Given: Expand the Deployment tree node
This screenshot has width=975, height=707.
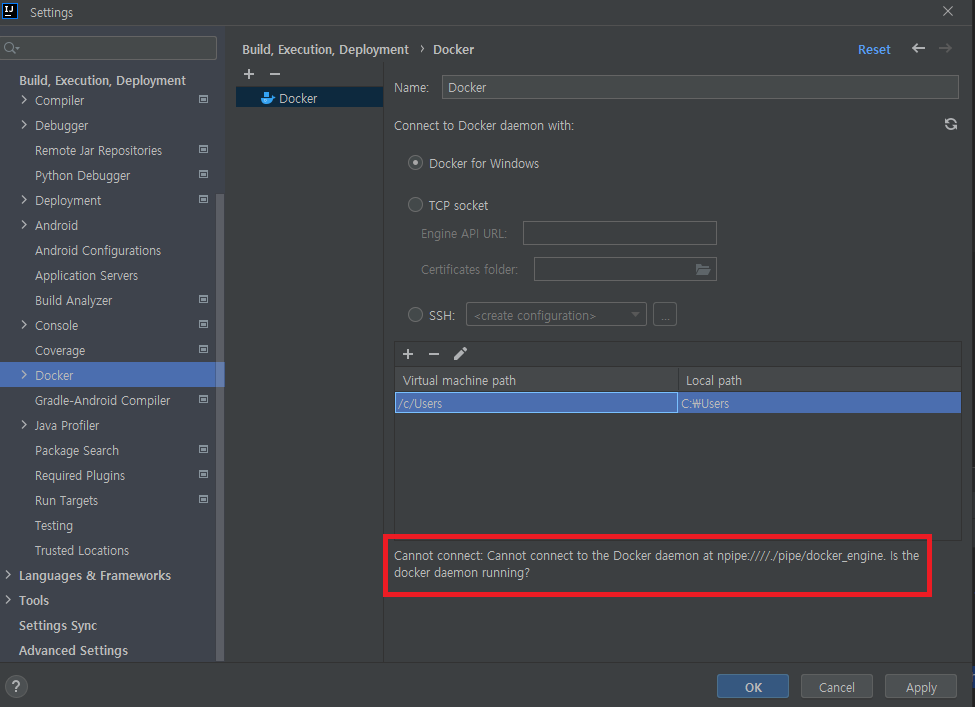Looking at the screenshot, I should (24, 200).
